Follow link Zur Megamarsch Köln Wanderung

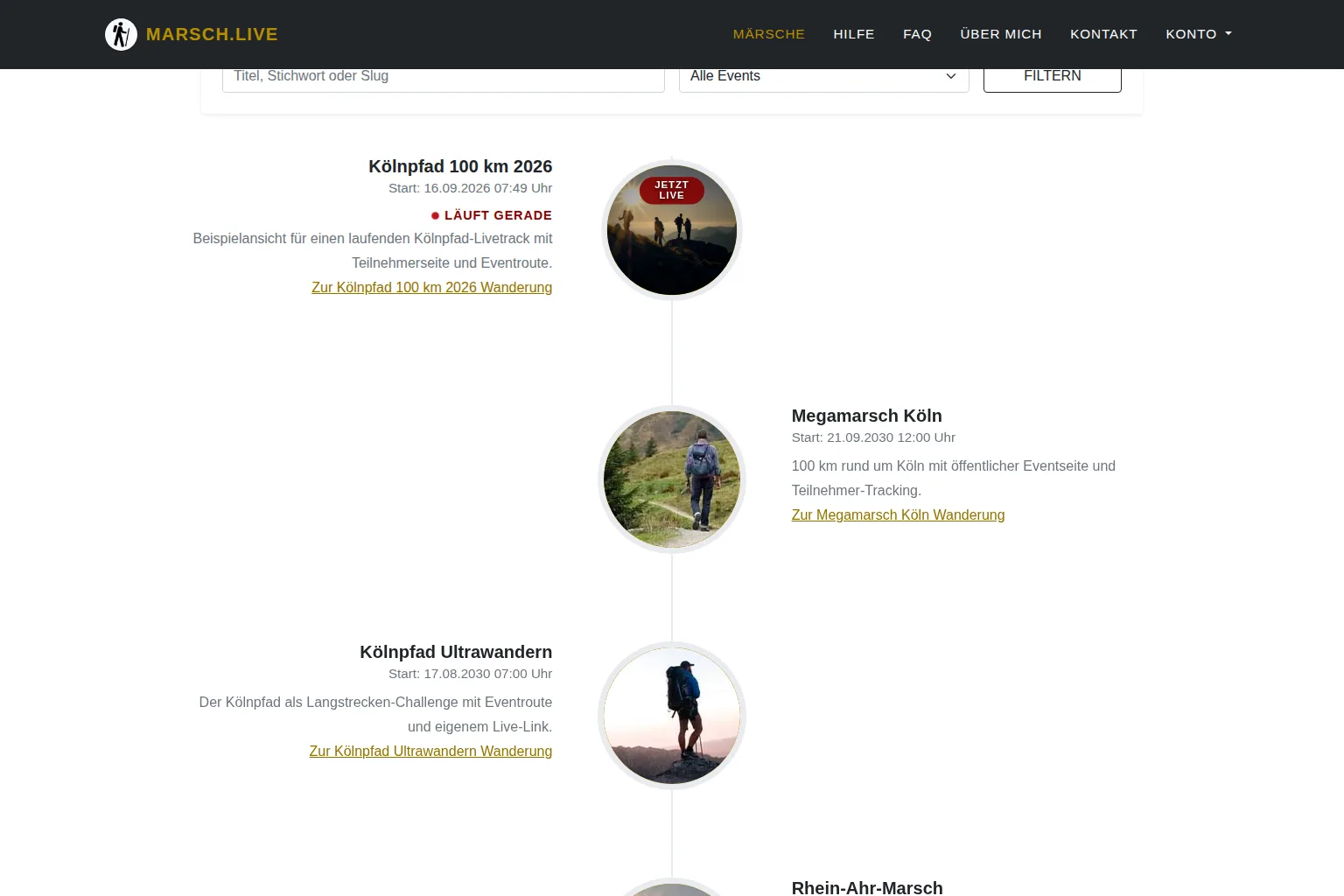click(x=898, y=514)
